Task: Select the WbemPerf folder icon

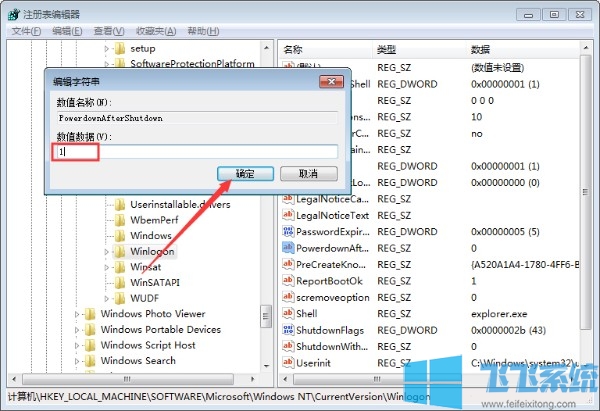Action: (x=120, y=220)
